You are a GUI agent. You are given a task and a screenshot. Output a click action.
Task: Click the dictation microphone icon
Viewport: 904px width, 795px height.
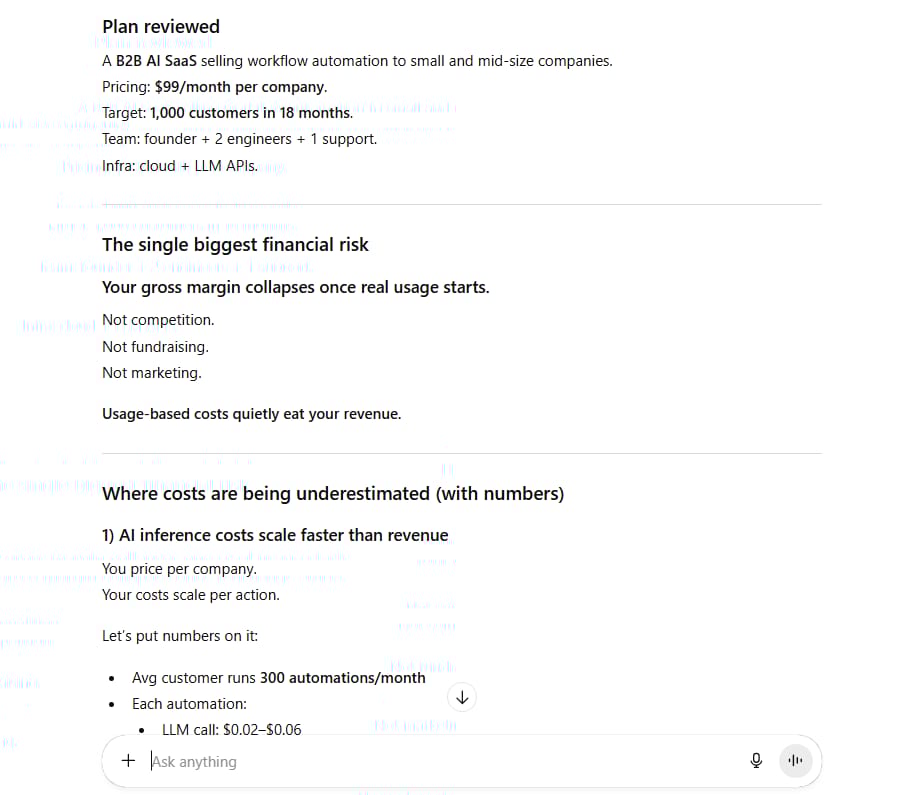coord(756,760)
